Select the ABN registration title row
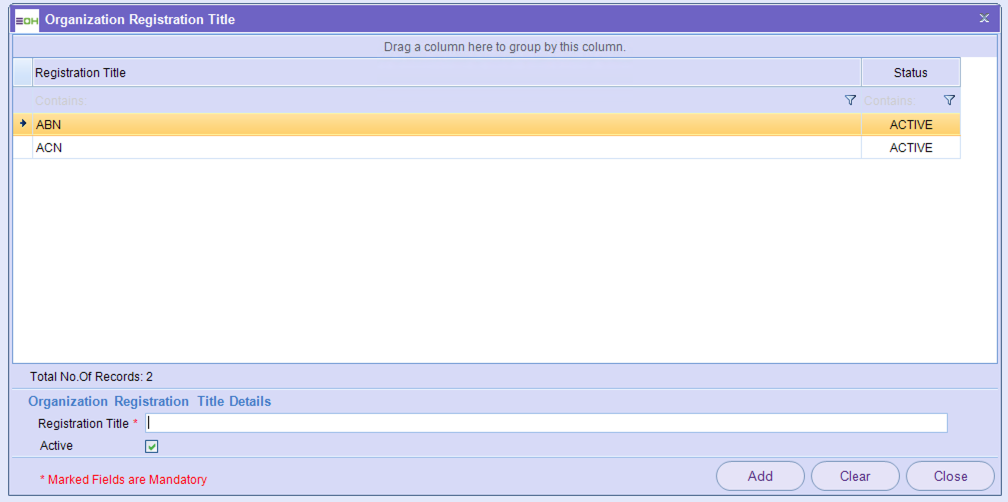 point(445,125)
